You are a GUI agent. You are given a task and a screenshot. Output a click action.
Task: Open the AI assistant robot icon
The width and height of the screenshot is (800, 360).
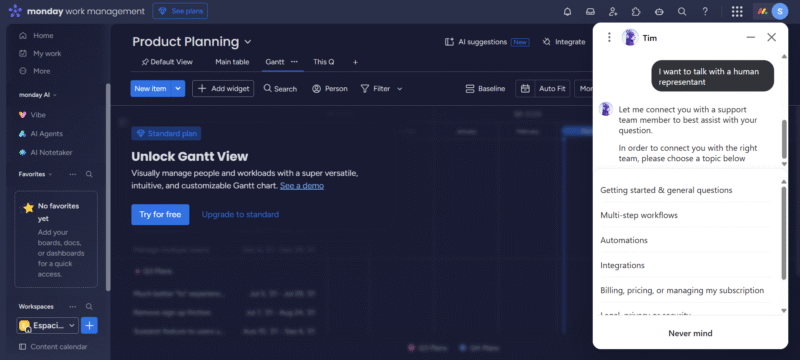pos(659,11)
